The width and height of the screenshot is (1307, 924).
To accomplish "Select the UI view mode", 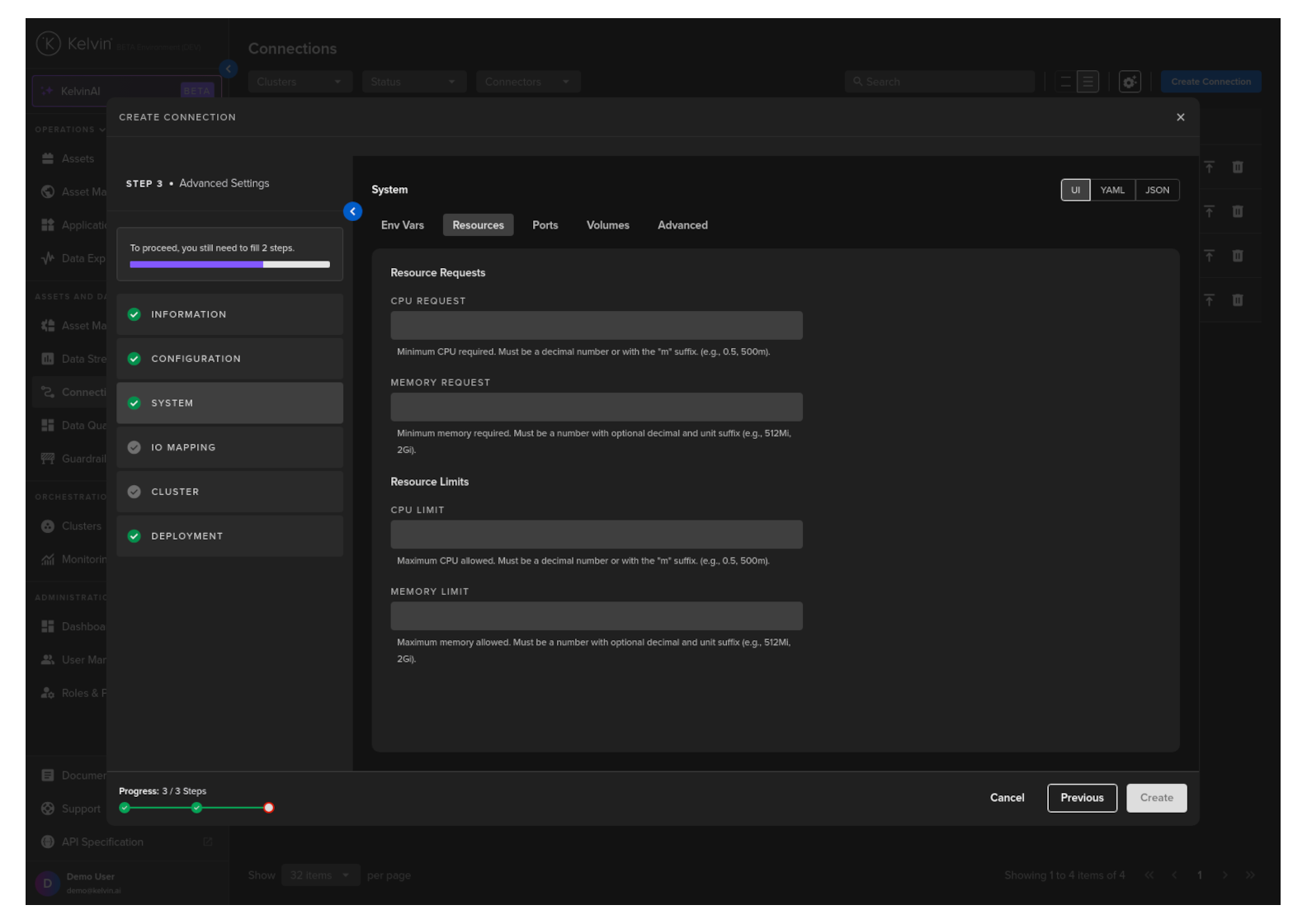I will [x=1075, y=191].
